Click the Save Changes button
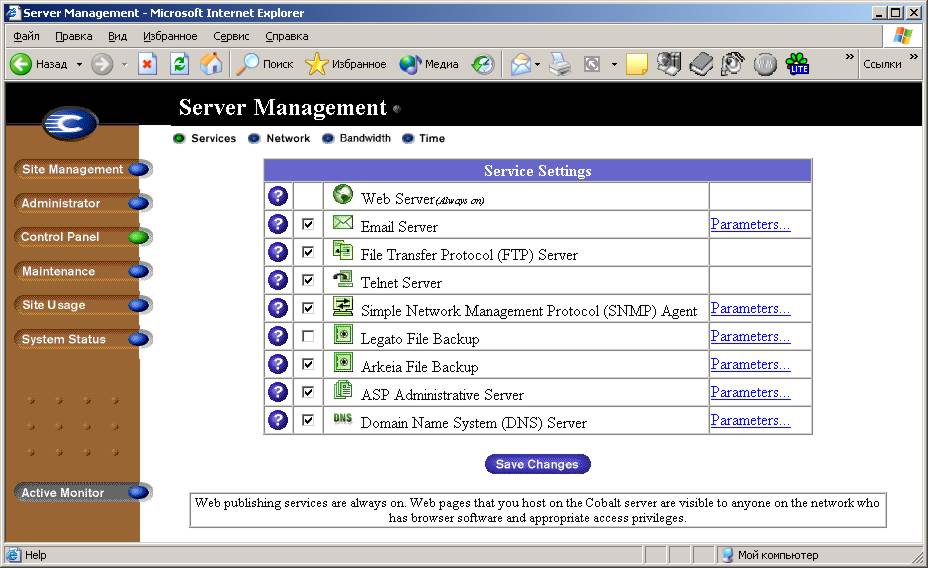The height and width of the screenshot is (568, 928). point(537,464)
